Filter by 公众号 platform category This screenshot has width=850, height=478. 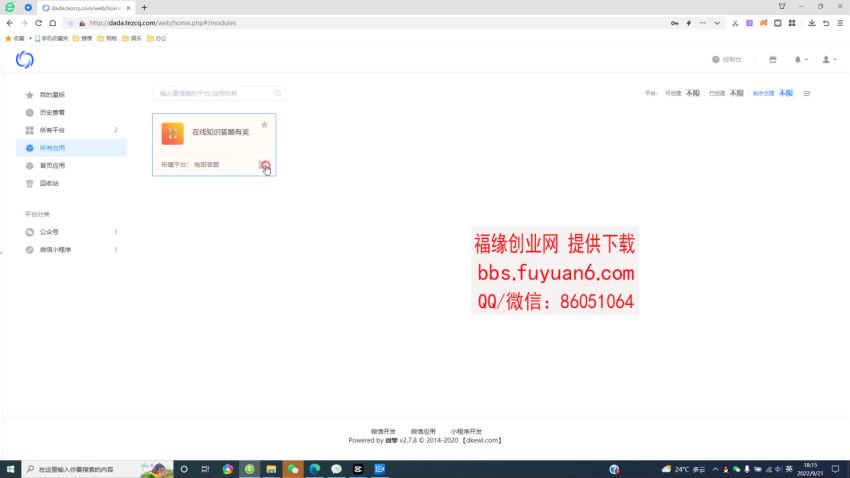(x=48, y=232)
